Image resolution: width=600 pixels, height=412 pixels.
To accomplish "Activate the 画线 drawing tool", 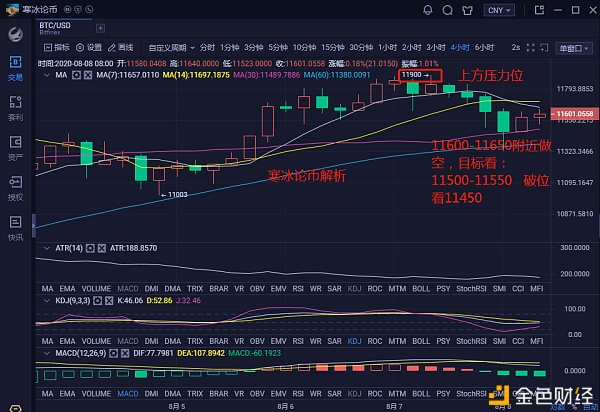I will coord(120,47).
